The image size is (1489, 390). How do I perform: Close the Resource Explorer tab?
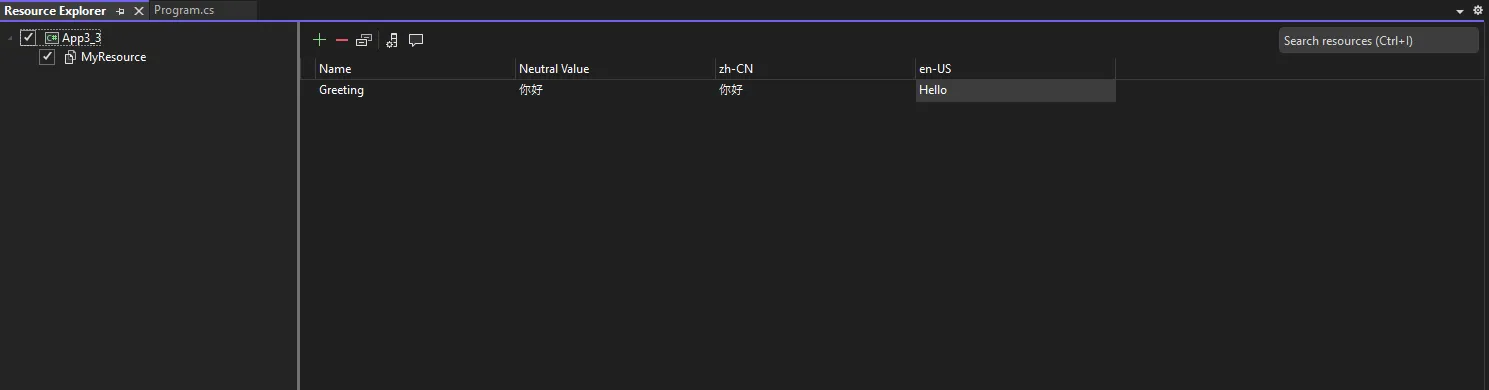click(x=139, y=11)
